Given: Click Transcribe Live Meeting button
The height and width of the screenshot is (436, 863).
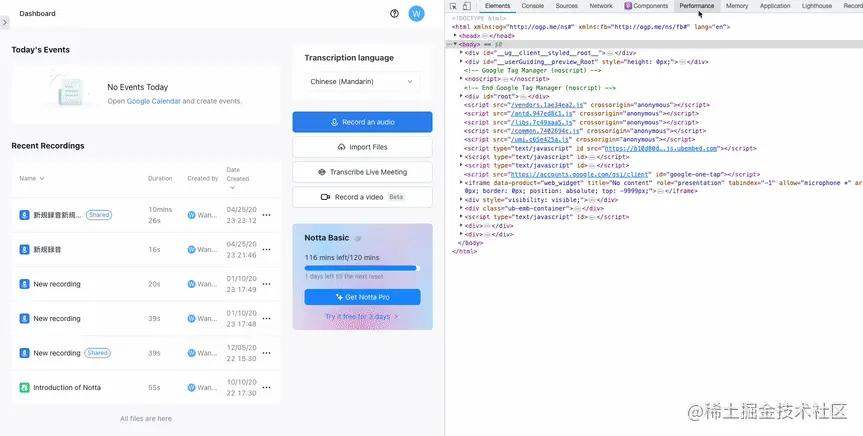Looking at the screenshot, I should [x=362, y=172].
